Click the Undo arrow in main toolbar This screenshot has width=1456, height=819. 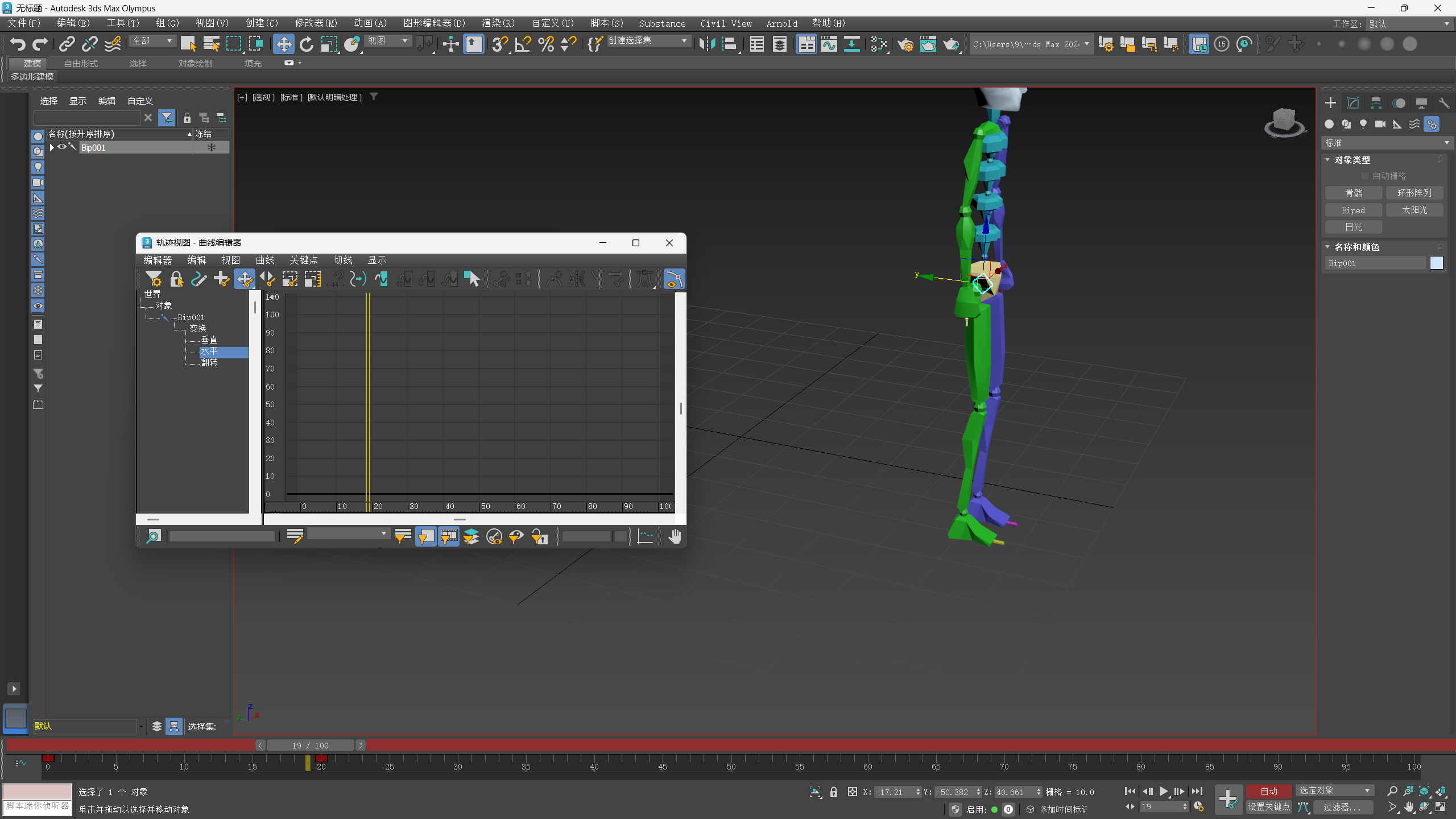pos(18,44)
